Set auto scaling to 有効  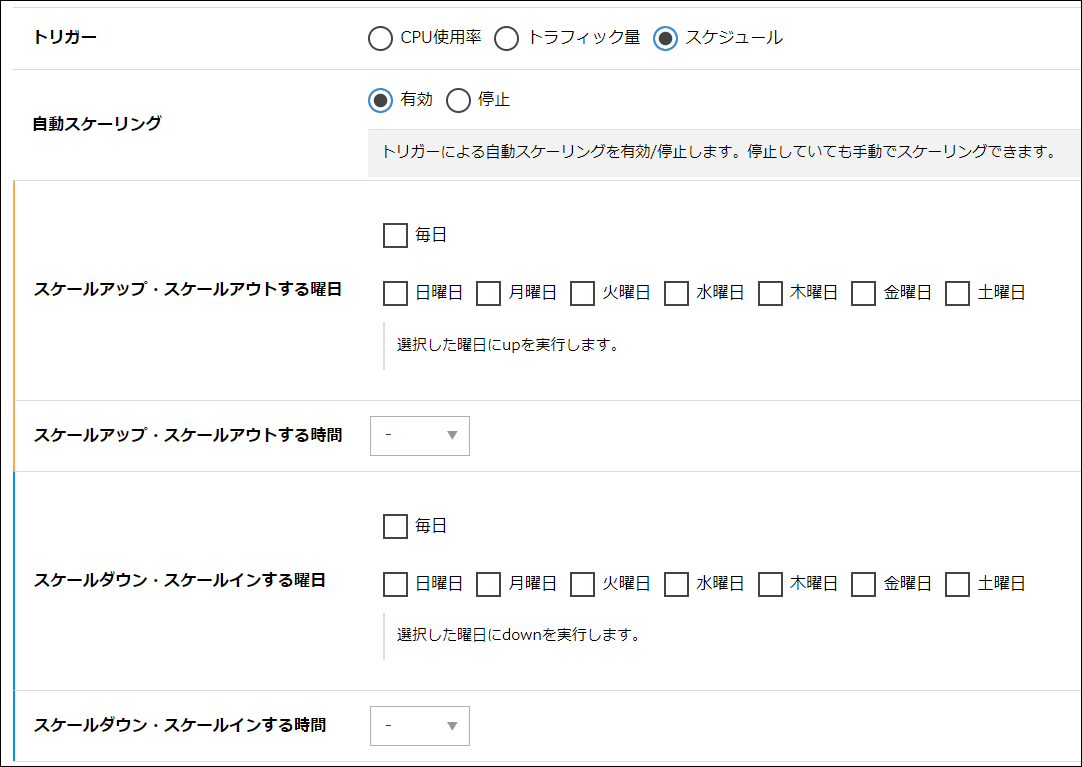coord(380,100)
